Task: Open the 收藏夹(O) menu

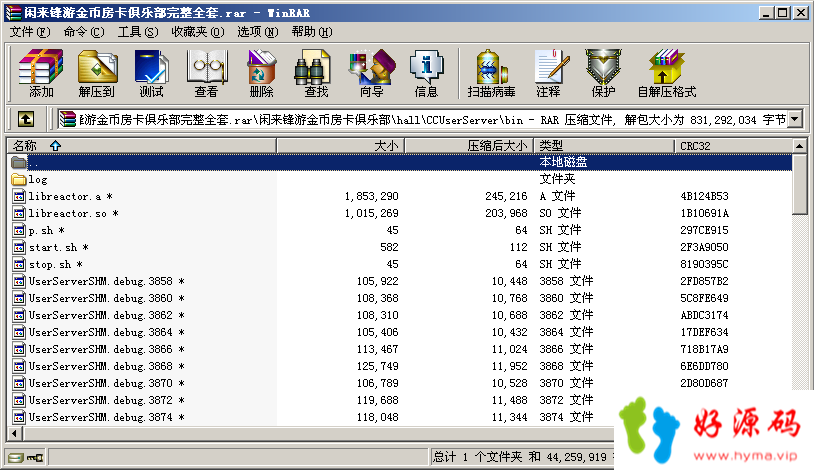Action: (198, 32)
